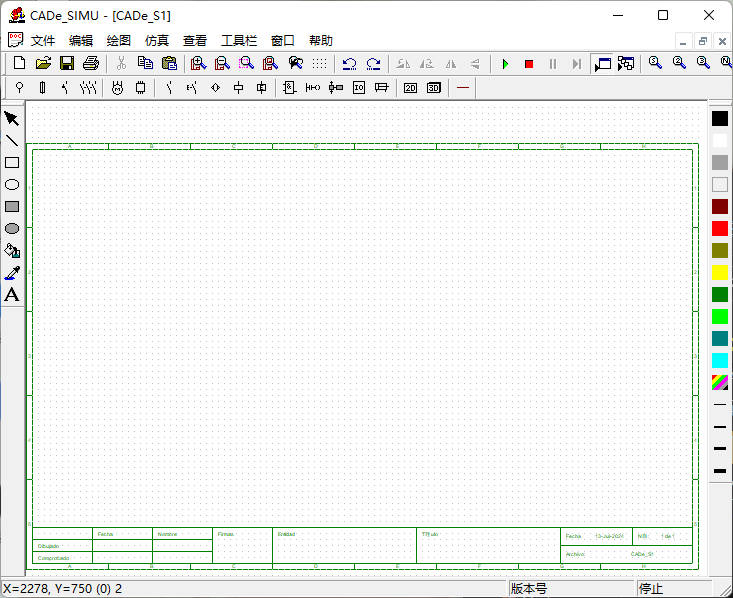Select the text tool (letter A)
The width and height of the screenshot is (733, 598).
tap(12, 295)
